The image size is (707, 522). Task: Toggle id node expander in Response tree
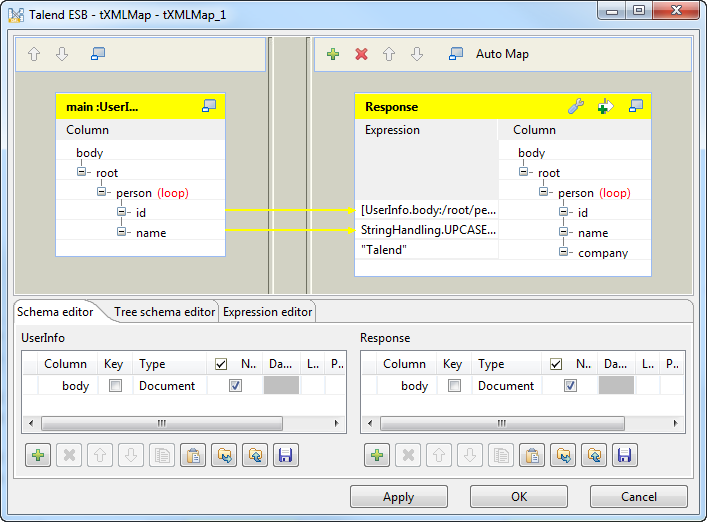click(x=563, y=211)
